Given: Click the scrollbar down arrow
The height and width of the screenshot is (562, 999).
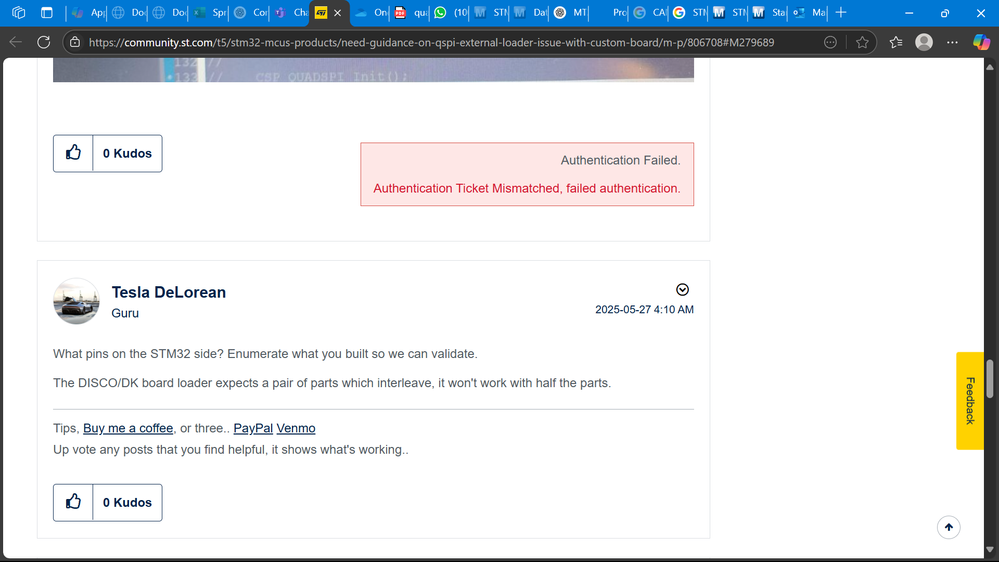Looking at the screenshot, I should pyautogui.click(x=989, y=550).
